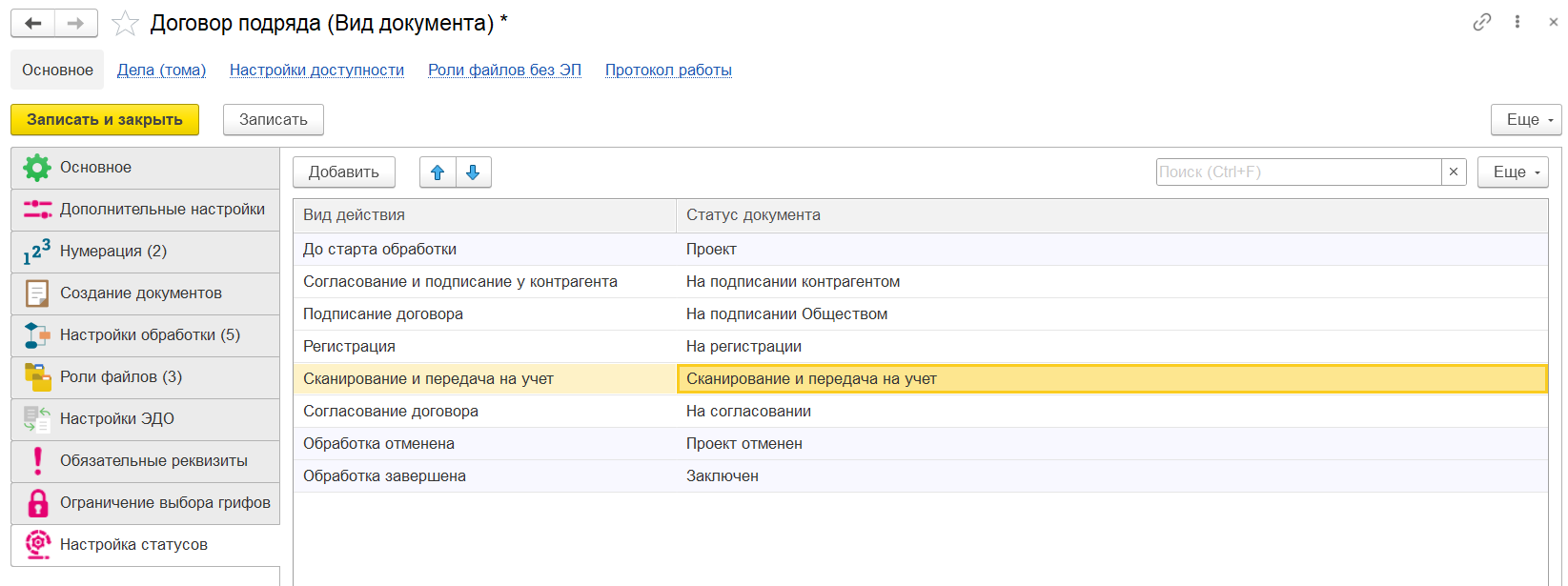
Task: Move row up with blue up arrow
Action: pyautogui.click(x=438, y=172)
